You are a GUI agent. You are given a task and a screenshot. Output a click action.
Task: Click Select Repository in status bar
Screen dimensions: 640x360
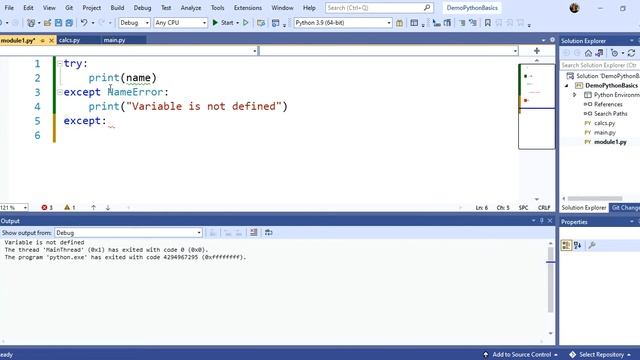coord(600,354)
